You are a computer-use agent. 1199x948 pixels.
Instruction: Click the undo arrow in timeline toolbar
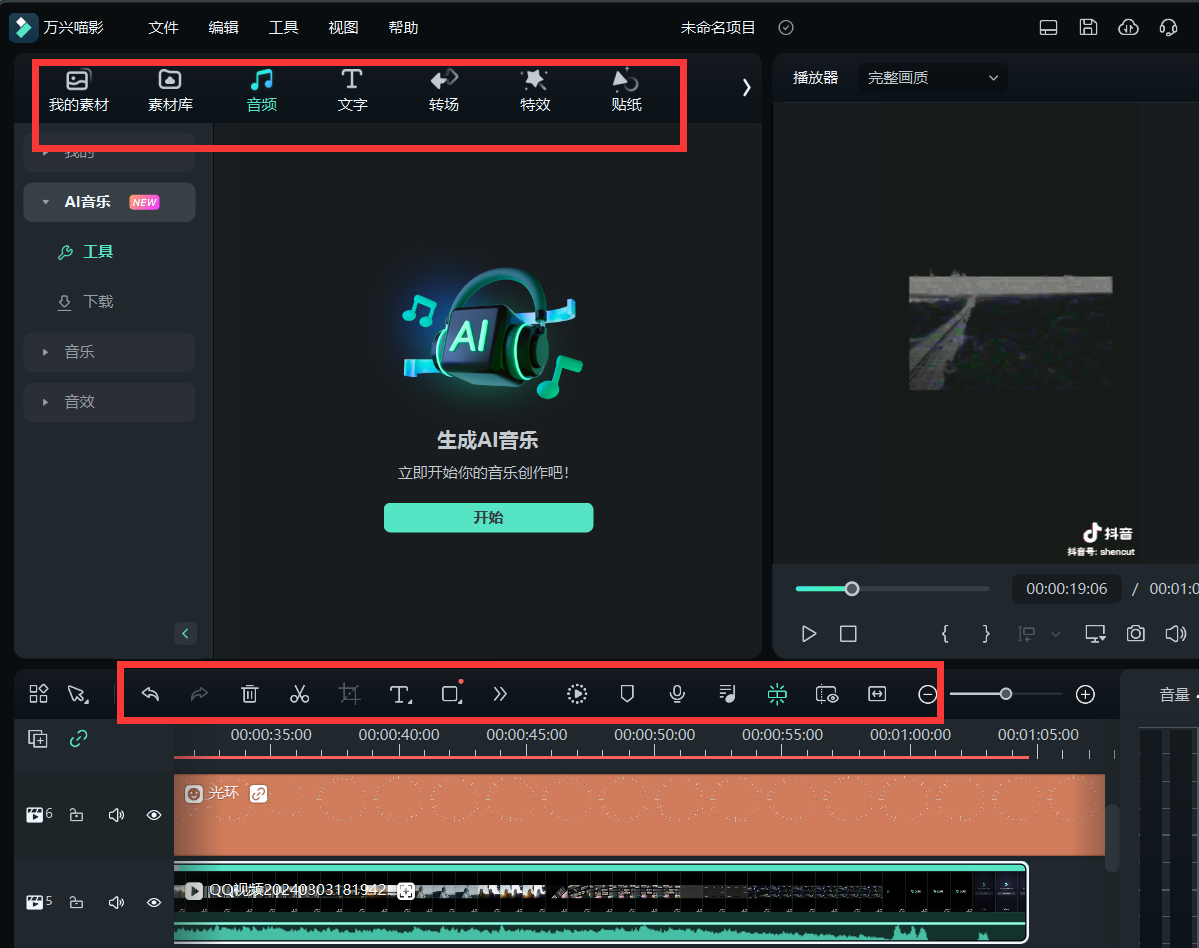coord(151,694)
